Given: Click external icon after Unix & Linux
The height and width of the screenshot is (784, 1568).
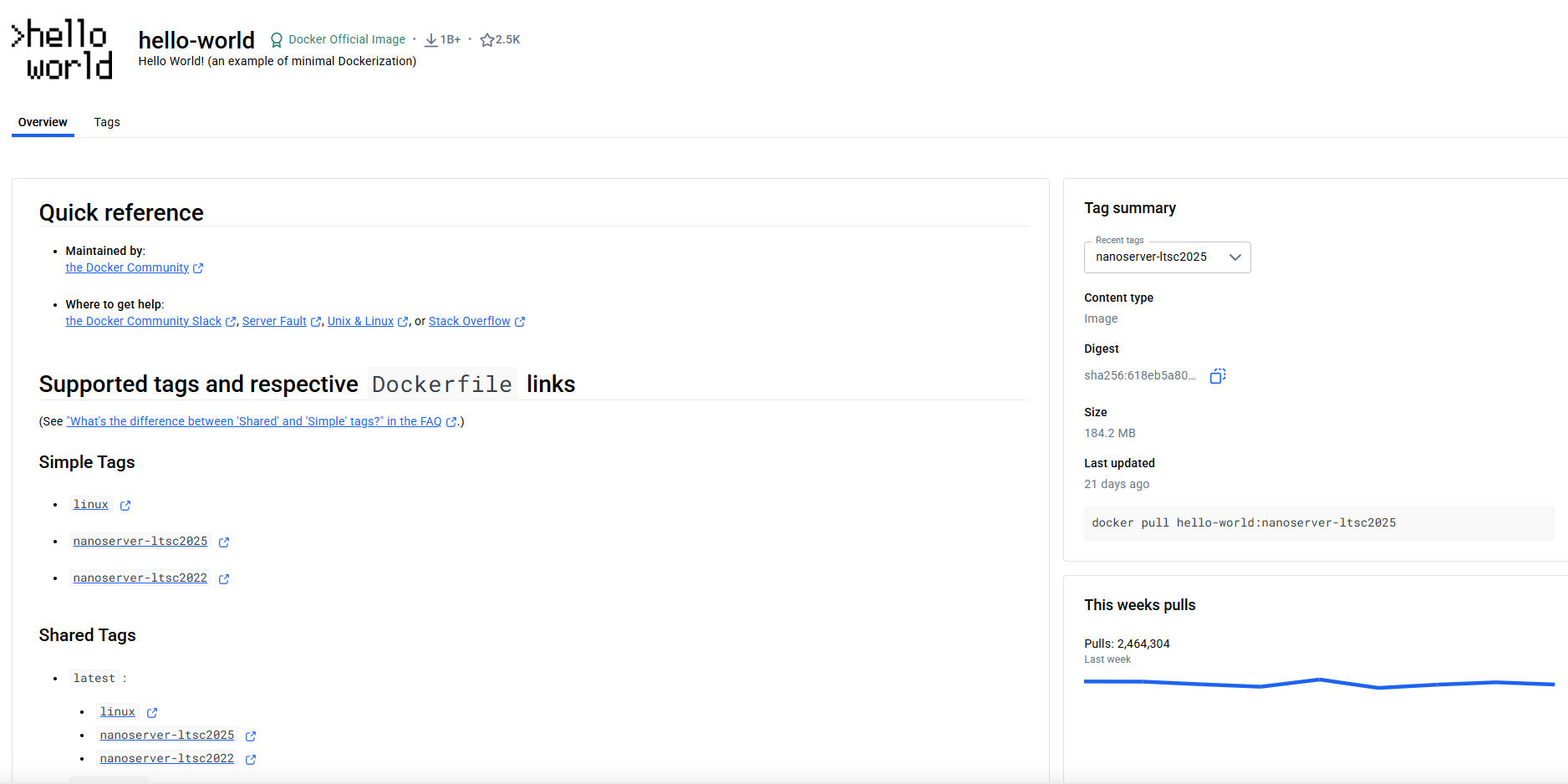Looking at the screenshot, I should point(403,322).
